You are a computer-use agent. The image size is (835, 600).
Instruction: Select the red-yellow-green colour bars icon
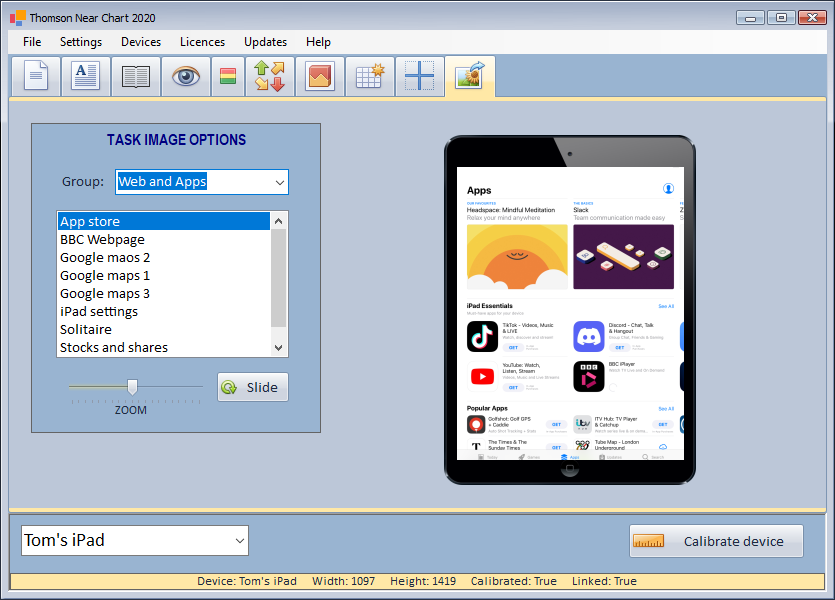(x=228, y=77)
